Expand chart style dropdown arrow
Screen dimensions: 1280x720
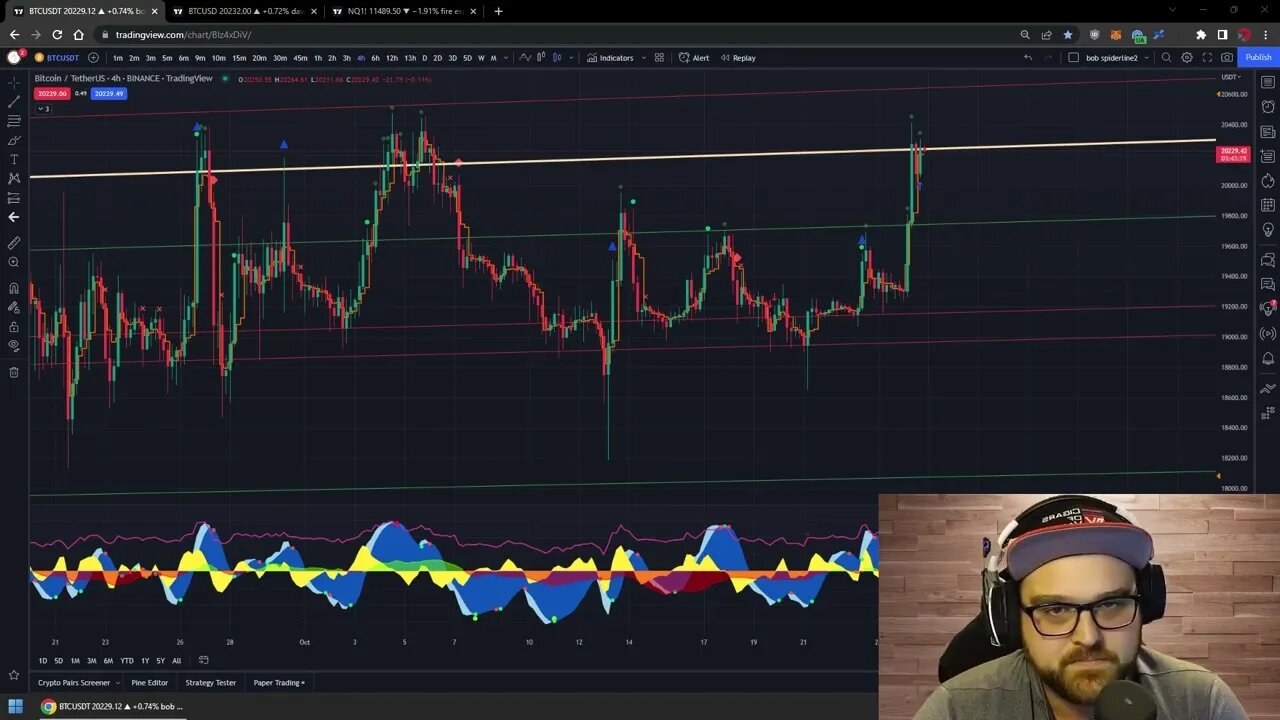coord(571,58)
